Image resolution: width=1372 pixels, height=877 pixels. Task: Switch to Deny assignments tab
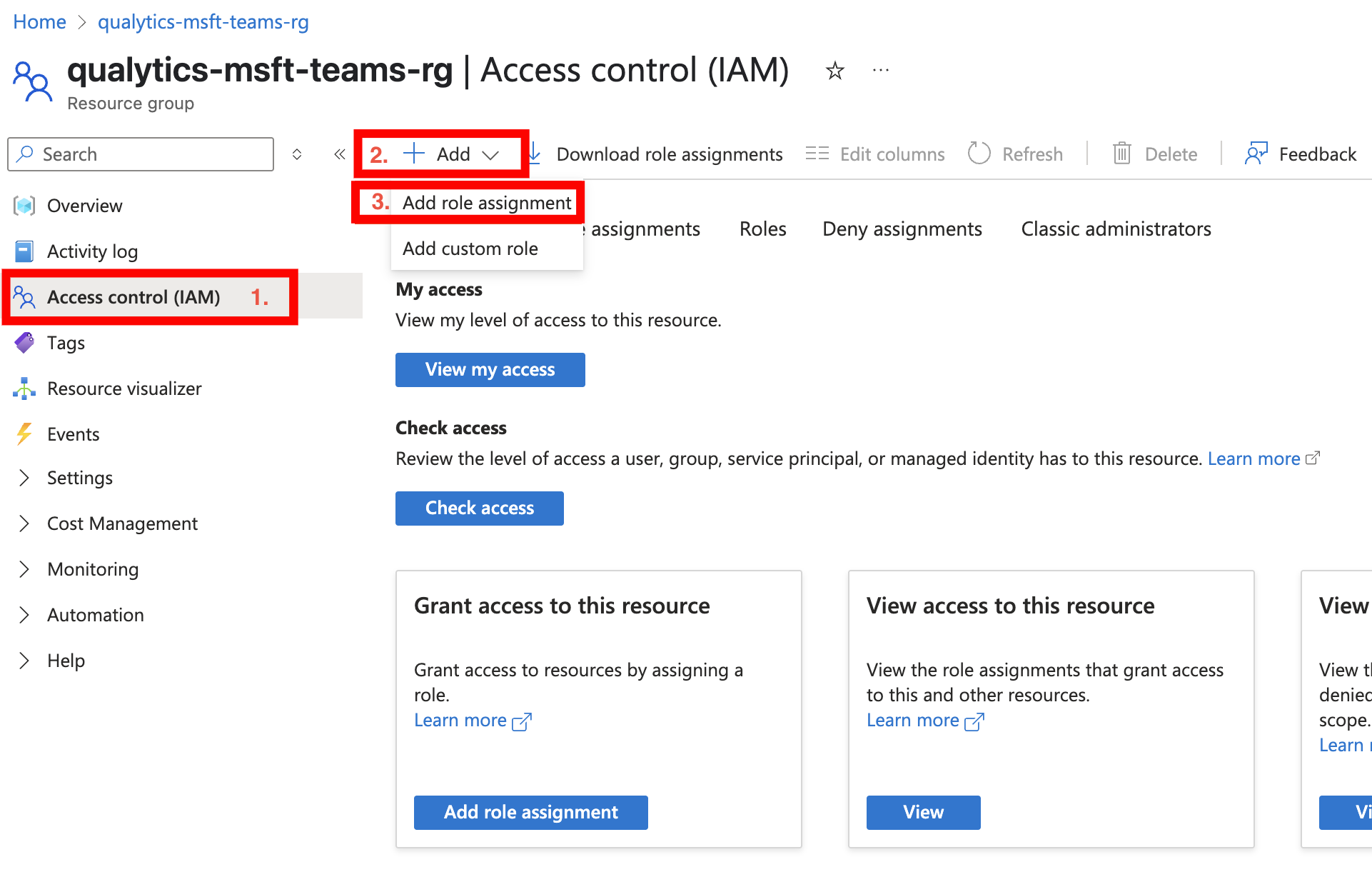tap(902, 229)
